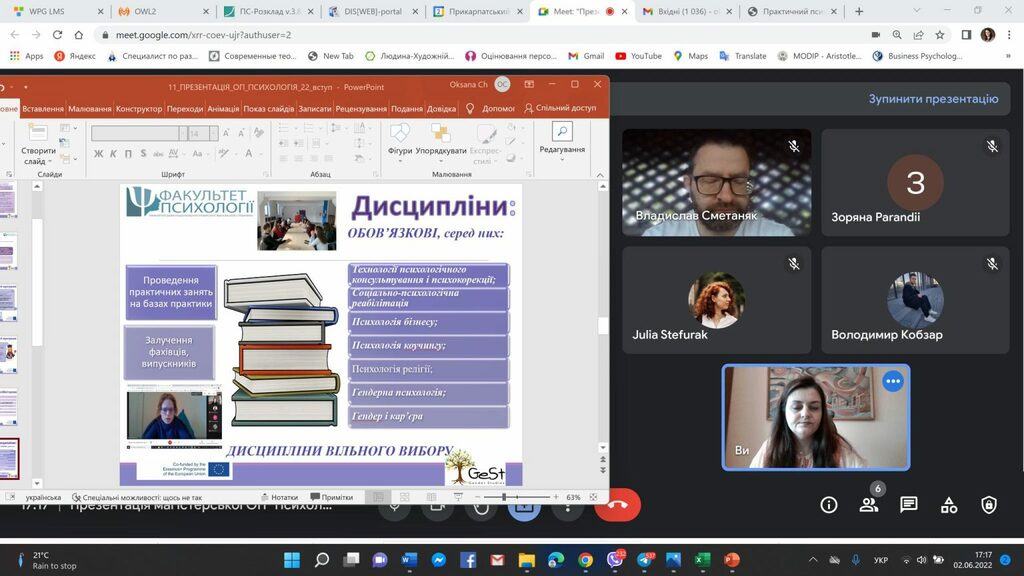Open the meeting details info icon
Image resolution: width=1024 pixels, height=576 pixels.
pos(828,505)
